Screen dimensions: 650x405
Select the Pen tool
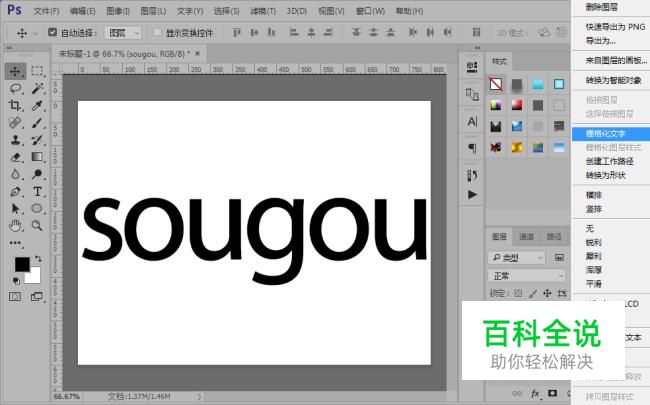point(15,192)
